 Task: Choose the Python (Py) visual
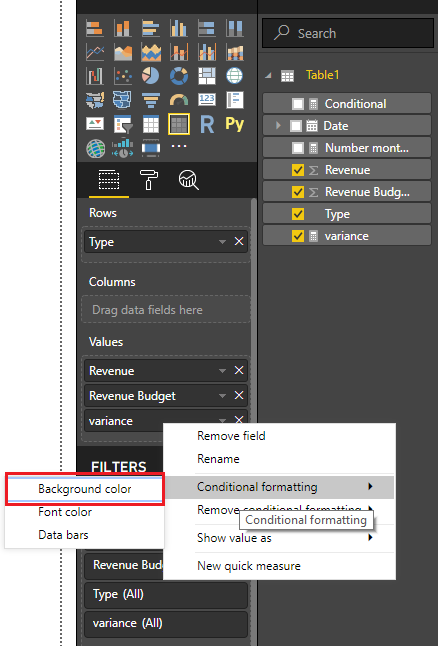(x=234, y=124)
